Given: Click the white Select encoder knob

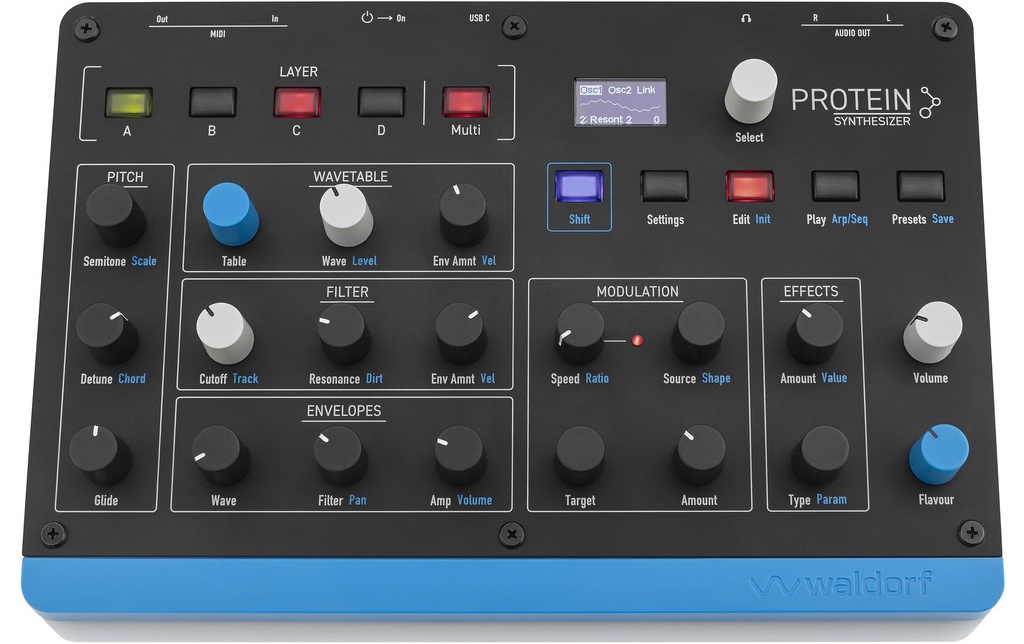Looking at the screenshot, I should 751,90.
